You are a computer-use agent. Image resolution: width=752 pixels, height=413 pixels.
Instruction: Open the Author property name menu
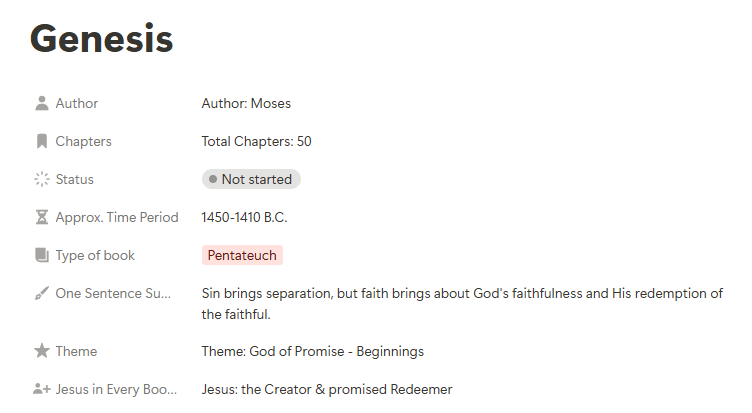pyautogui.click(x=77, y=103)
